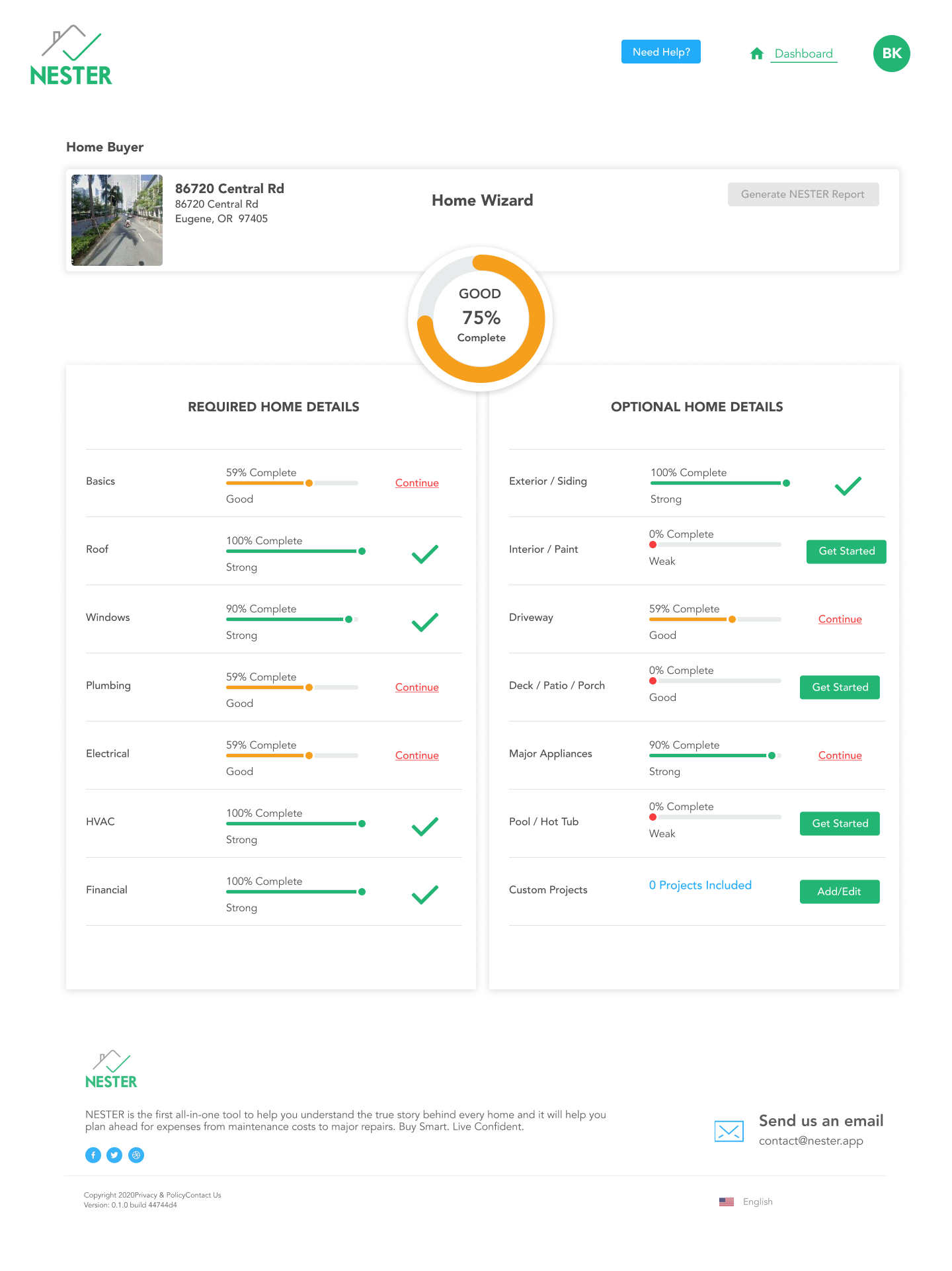
Task: Click the Home Buyer heading
Action: [105, 147]
